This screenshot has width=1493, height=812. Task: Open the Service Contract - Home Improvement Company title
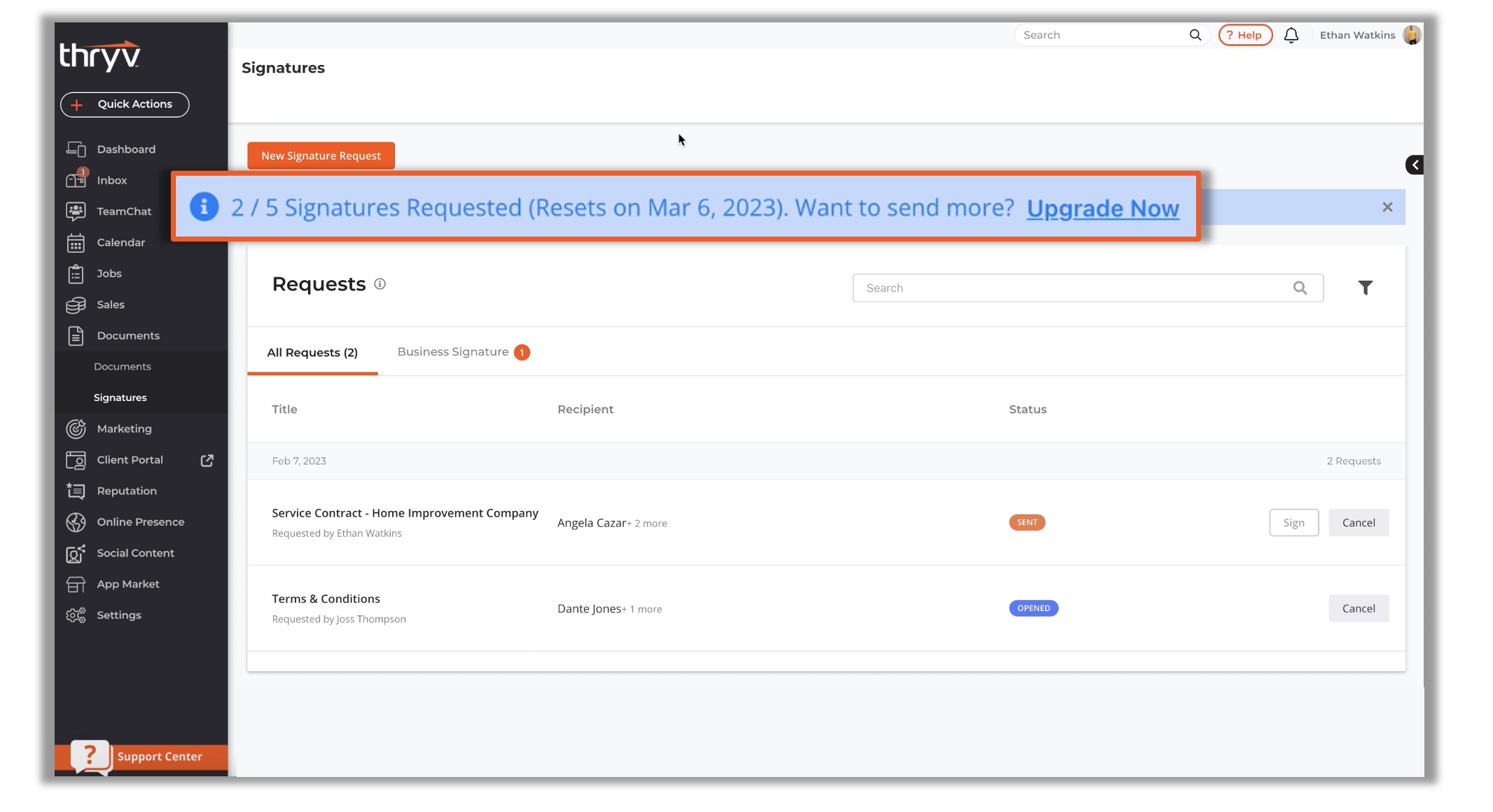click(x=405, y=513)
